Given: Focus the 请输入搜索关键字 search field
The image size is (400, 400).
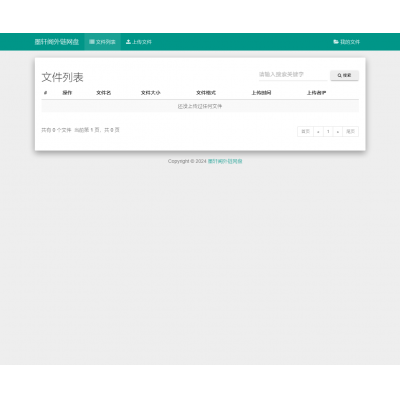Looking at the screenshot, I should pos(293,75).
